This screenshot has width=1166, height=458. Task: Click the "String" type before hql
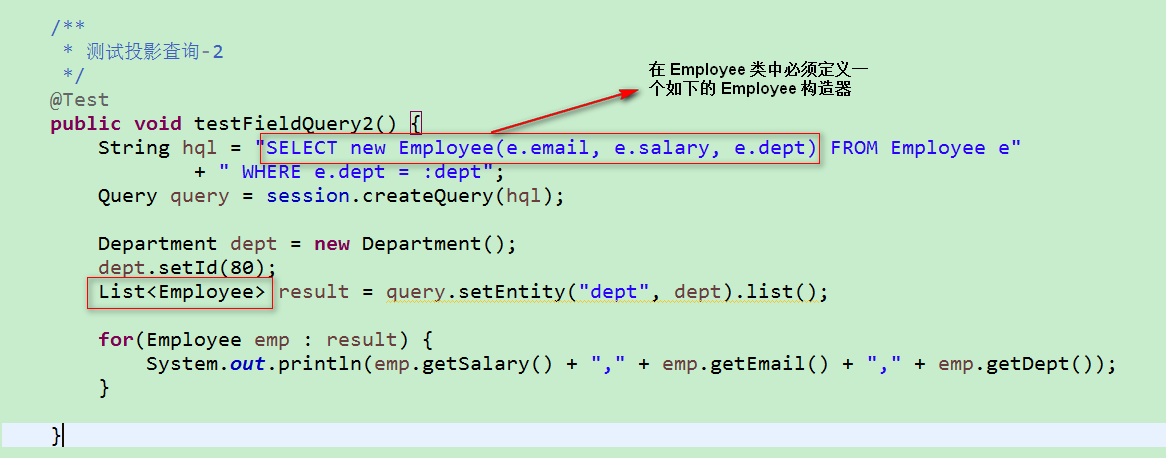pos(134,148)
